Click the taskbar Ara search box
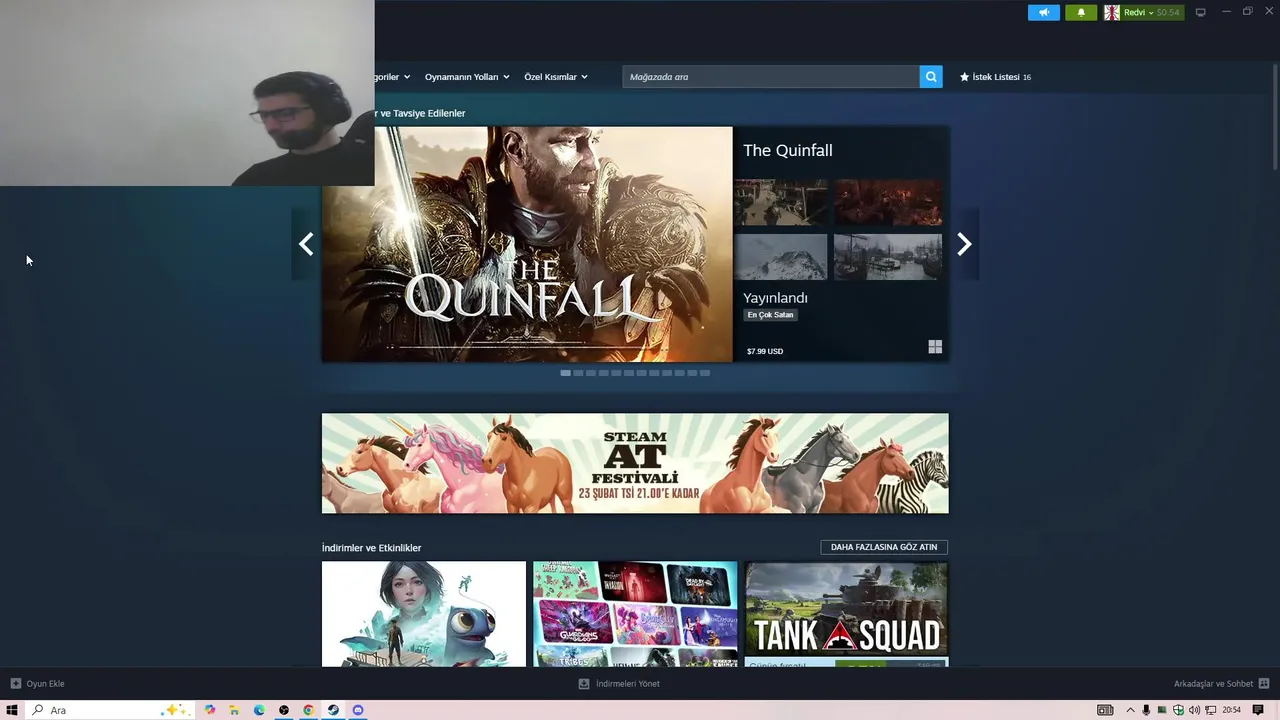Screen dimensions: 1280x720 (x=110, y=710)
